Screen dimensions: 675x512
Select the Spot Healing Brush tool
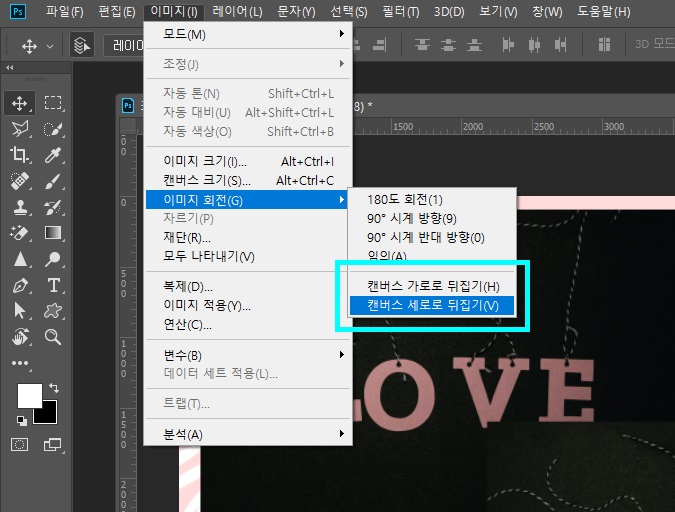[x=19, y=181]
